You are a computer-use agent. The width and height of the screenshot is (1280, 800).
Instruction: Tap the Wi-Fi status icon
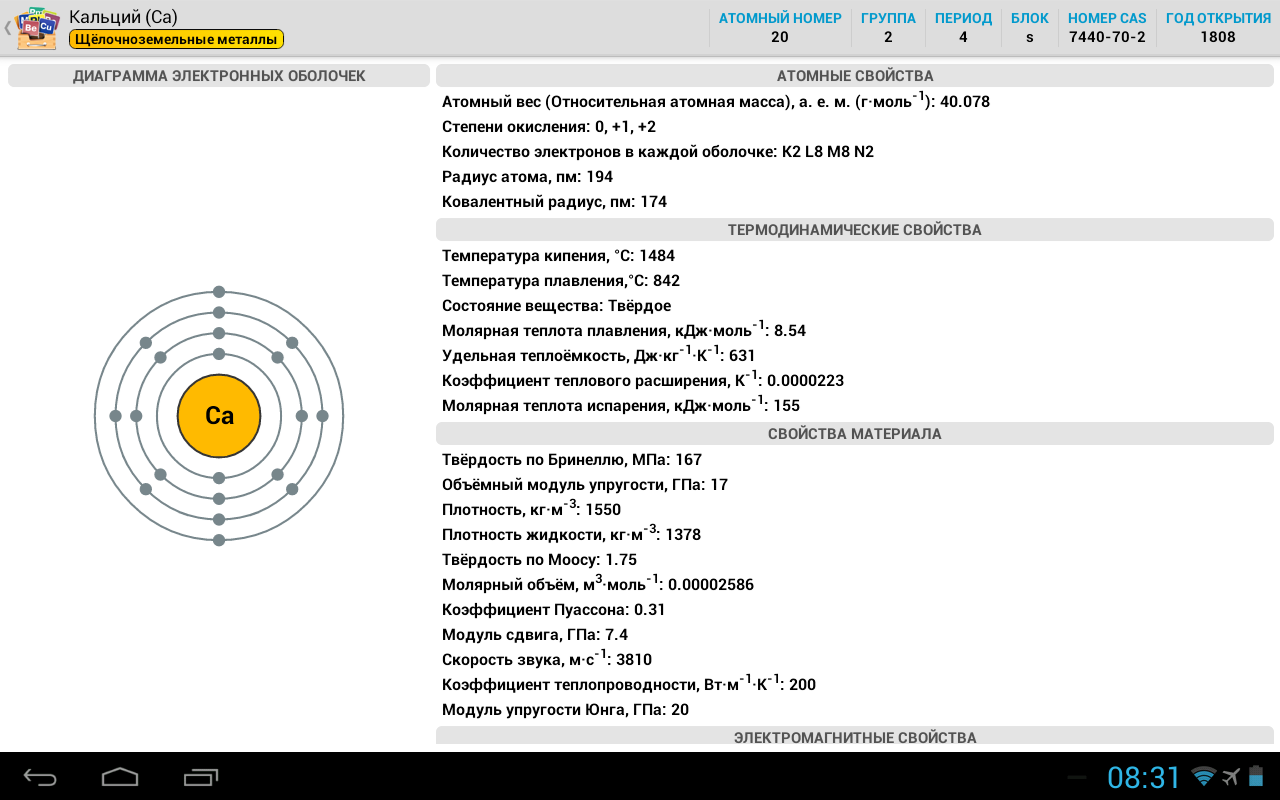(x=1204, y=777)
